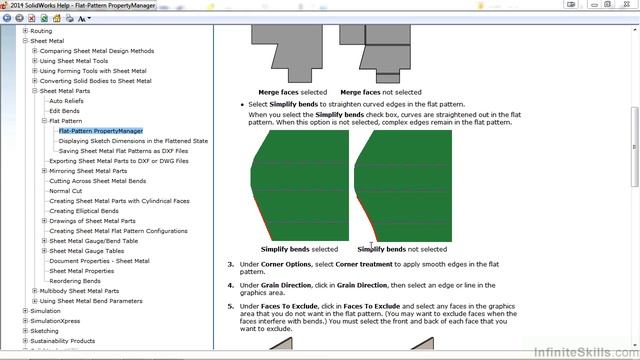
Task: Click the Routing tree label
Action: click(41, 31)
